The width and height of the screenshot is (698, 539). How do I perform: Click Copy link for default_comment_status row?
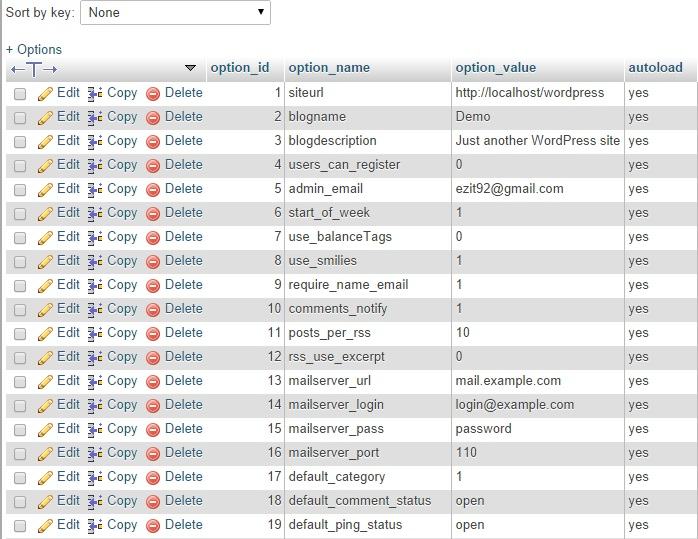tap(122, 501)
